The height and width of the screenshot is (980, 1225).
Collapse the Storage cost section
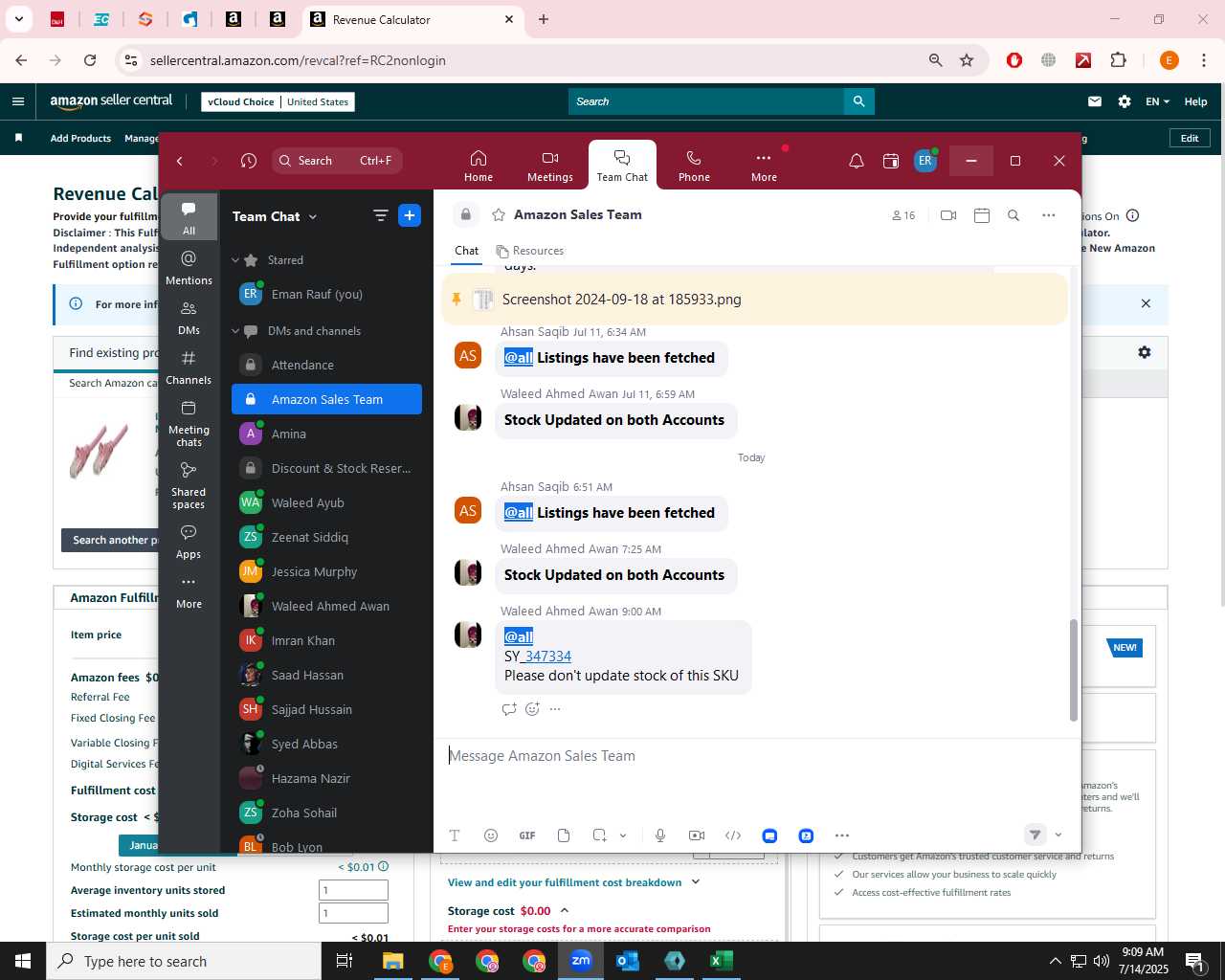(x=565, y=910)
